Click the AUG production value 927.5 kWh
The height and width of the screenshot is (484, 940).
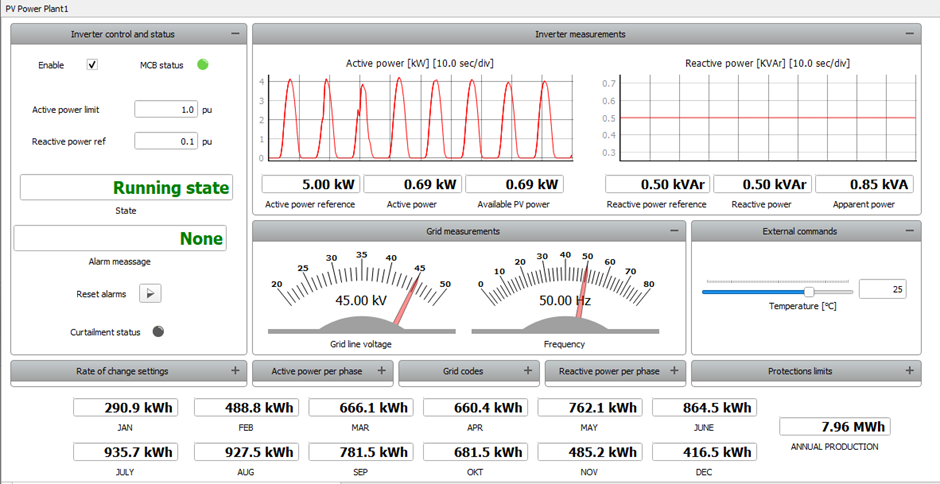[x=246, y=452]
